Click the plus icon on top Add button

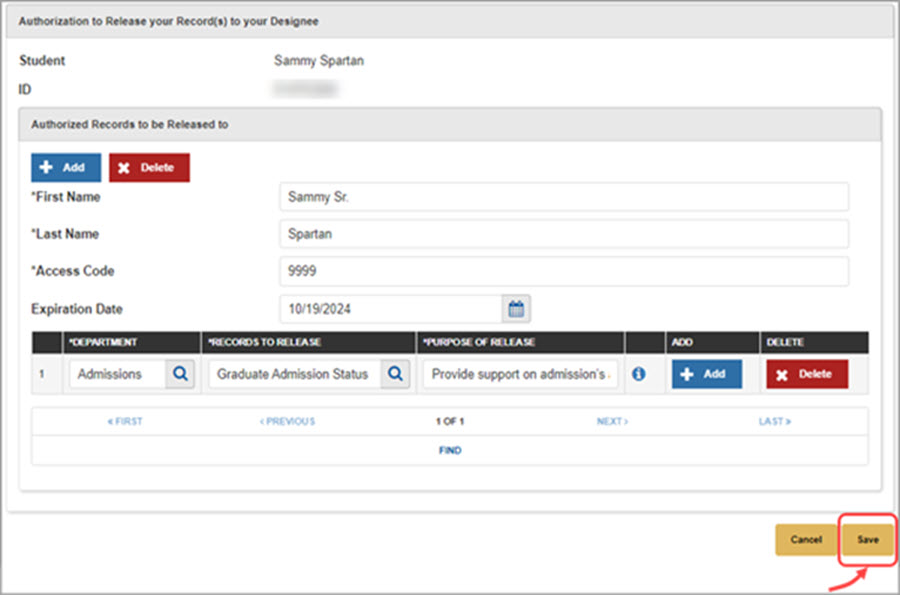(x=46, y=167)
